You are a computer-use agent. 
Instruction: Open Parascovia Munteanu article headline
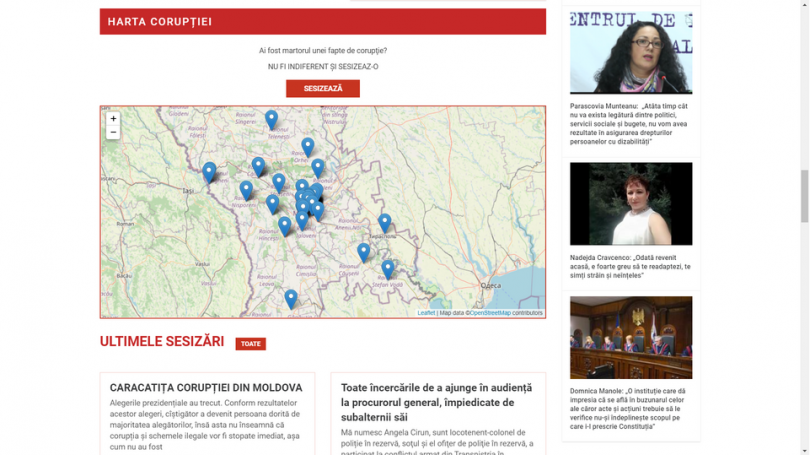click(629, 124)
